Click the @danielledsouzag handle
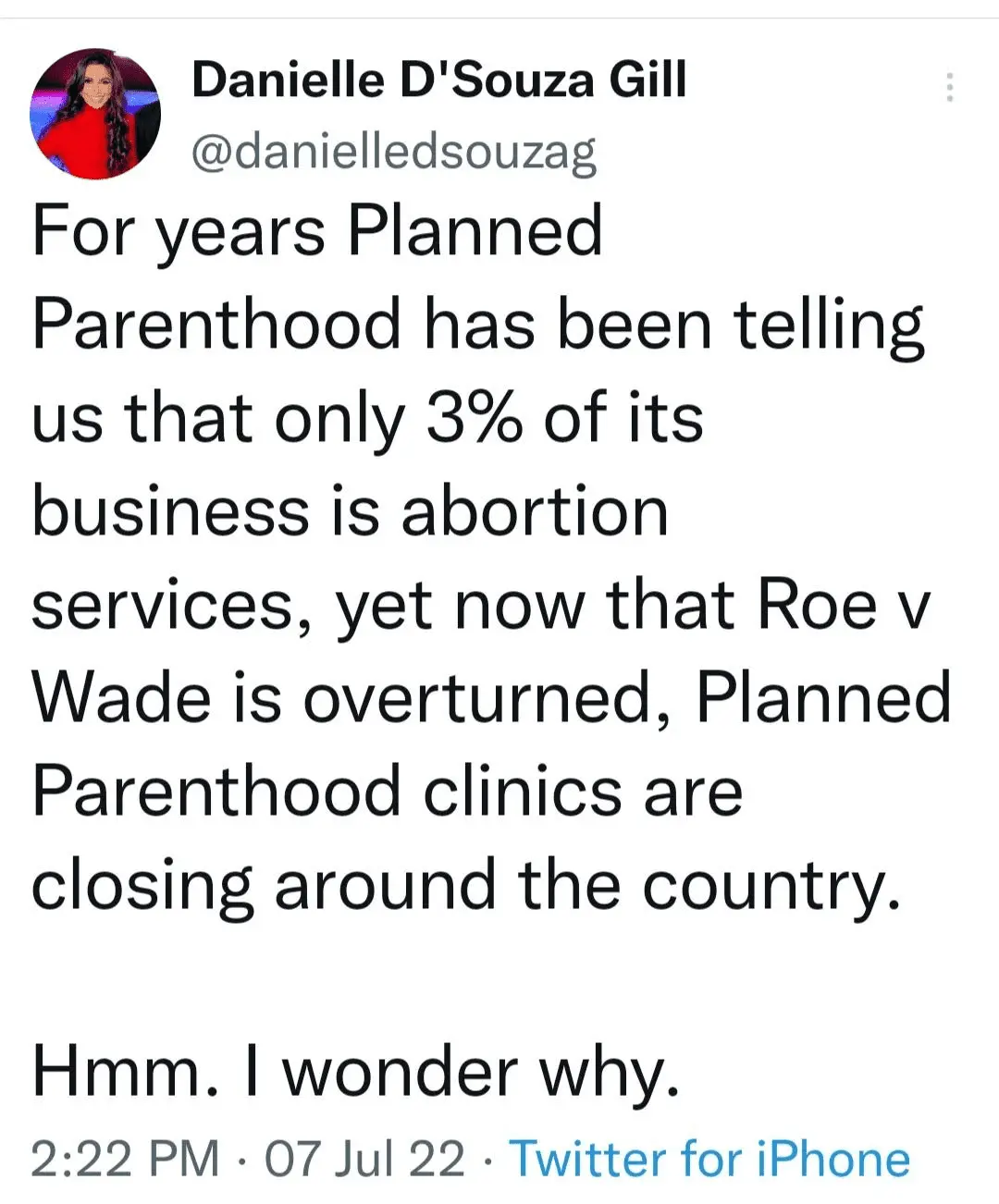999x1204 pixels. tap(394, 152)
